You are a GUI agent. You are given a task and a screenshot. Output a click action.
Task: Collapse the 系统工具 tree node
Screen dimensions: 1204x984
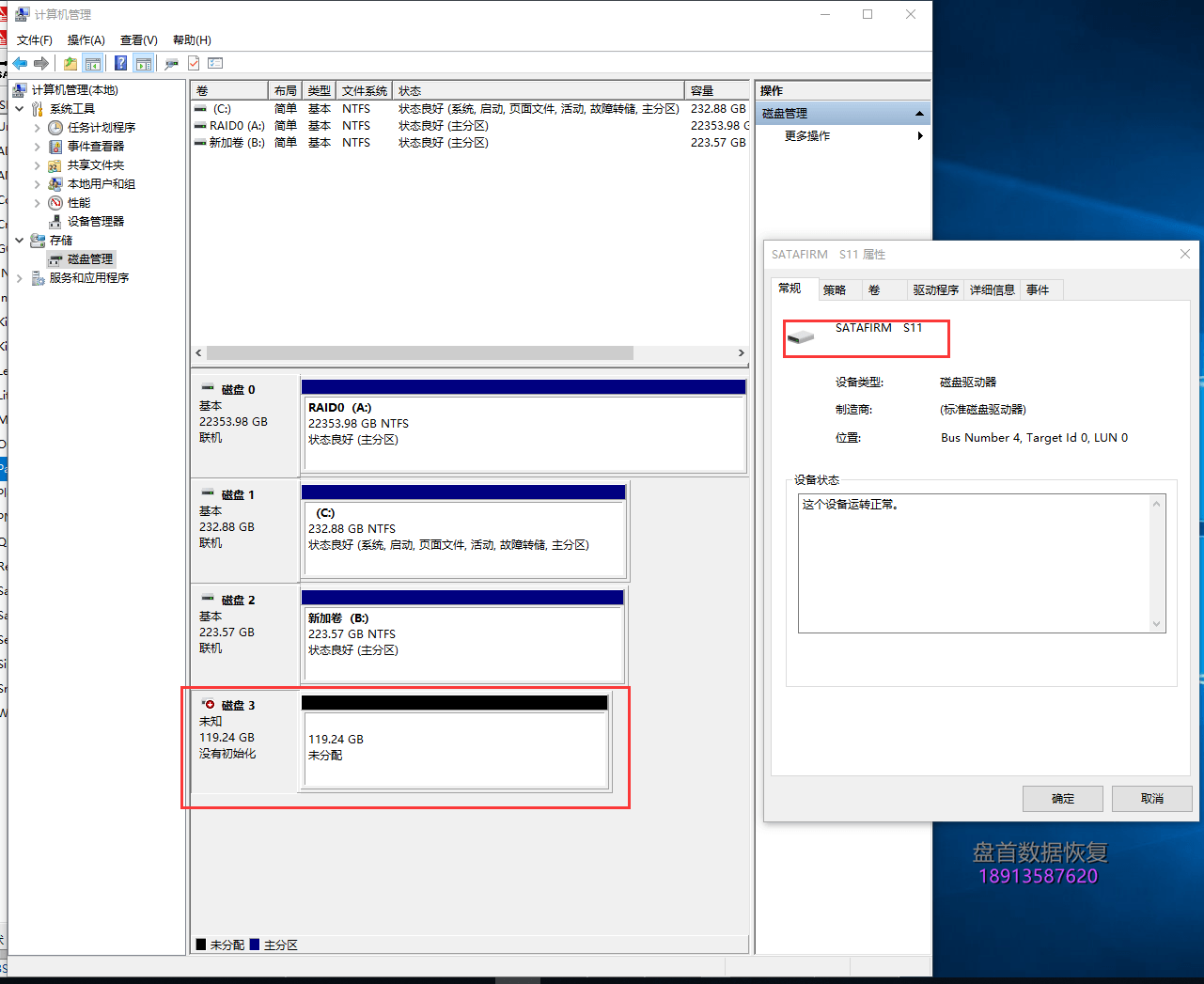(x=19, y=108)
